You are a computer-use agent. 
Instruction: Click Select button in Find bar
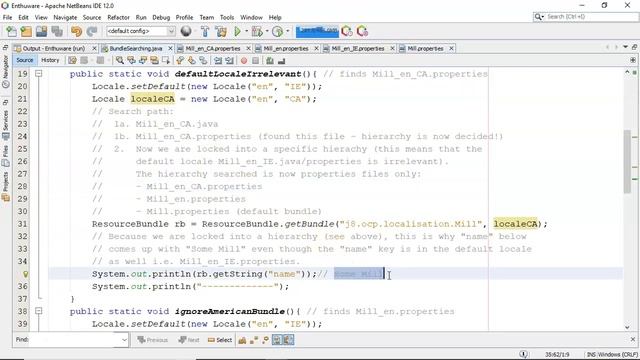[x=220, y=340]
